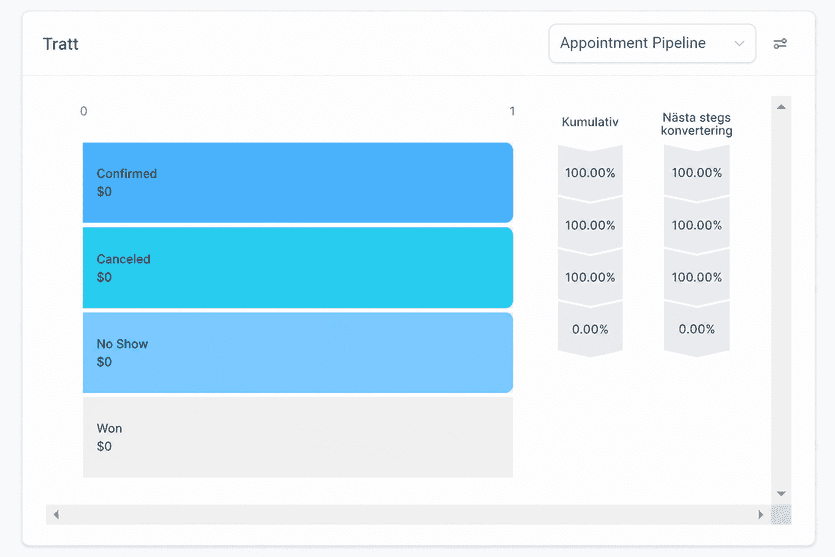This screenshot has height=557, width=835.
Task: Open the Appointment Pipeline dropdown
Action: click(x=652, y=43)
